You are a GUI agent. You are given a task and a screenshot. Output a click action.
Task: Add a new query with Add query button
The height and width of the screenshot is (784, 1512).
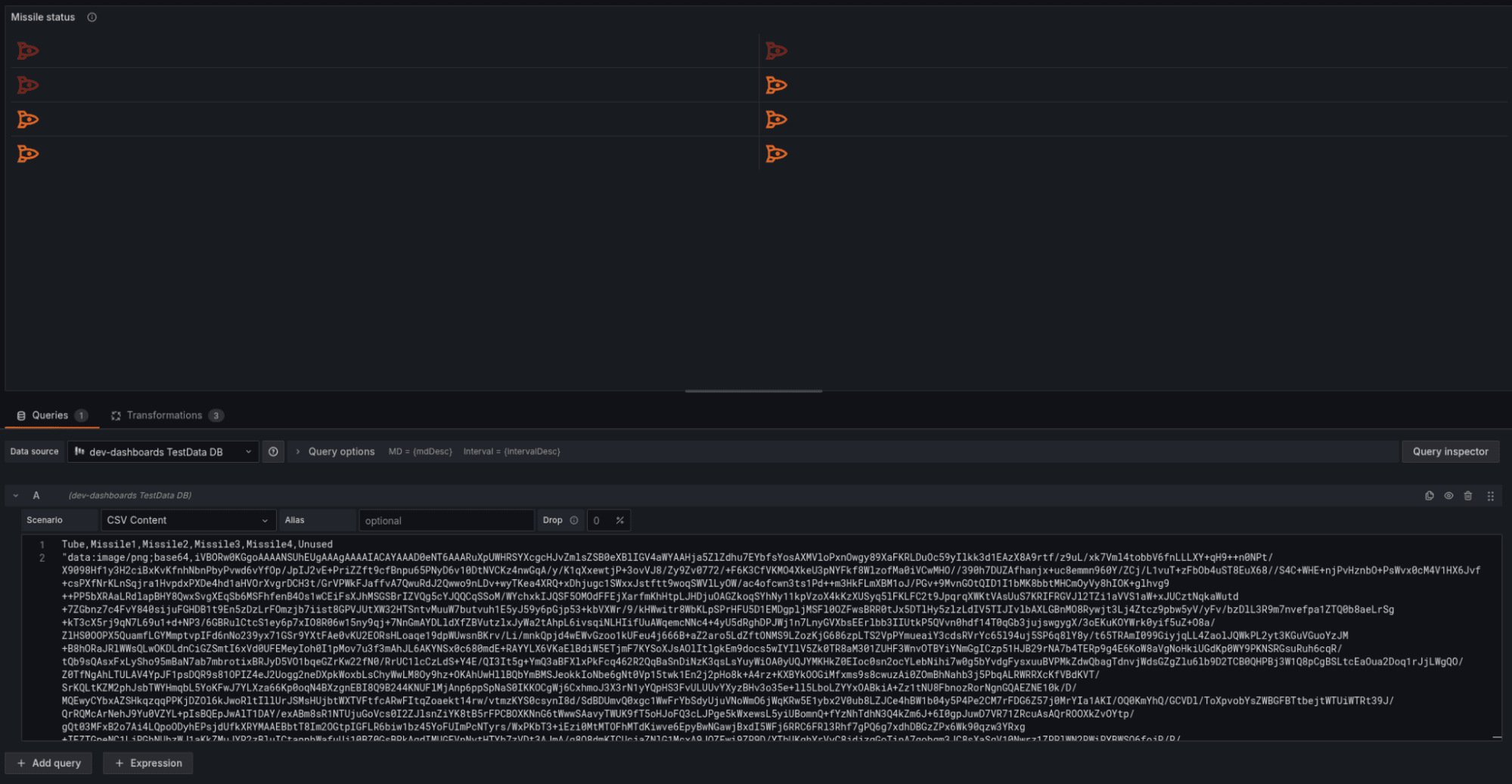point(48,763)
